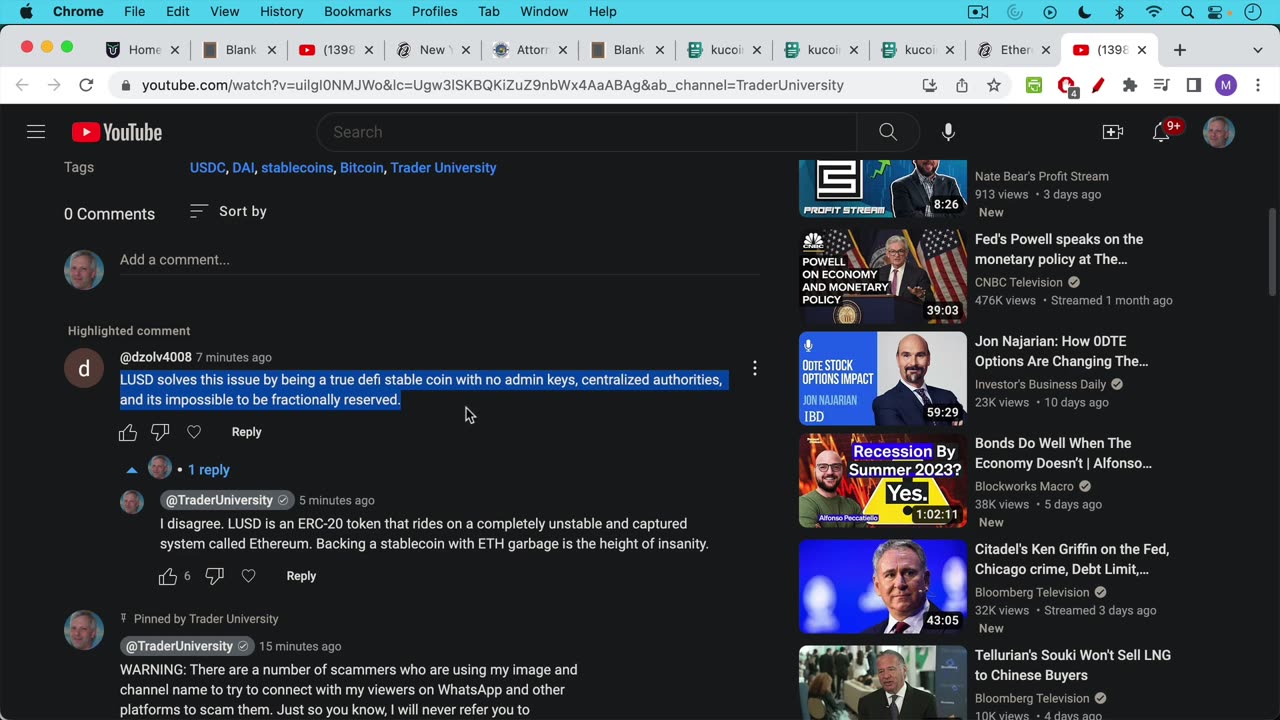Open the Create video camera icon
Viewport: 1280px width, 720px height.
point(1113,132)
